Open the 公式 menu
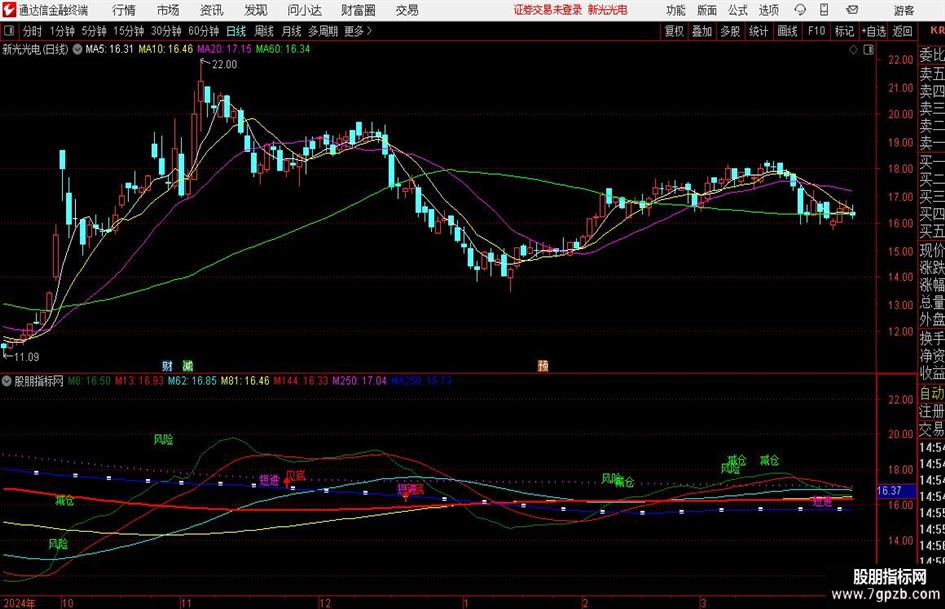Screen dimensions: 945x609 coord(738,10)
